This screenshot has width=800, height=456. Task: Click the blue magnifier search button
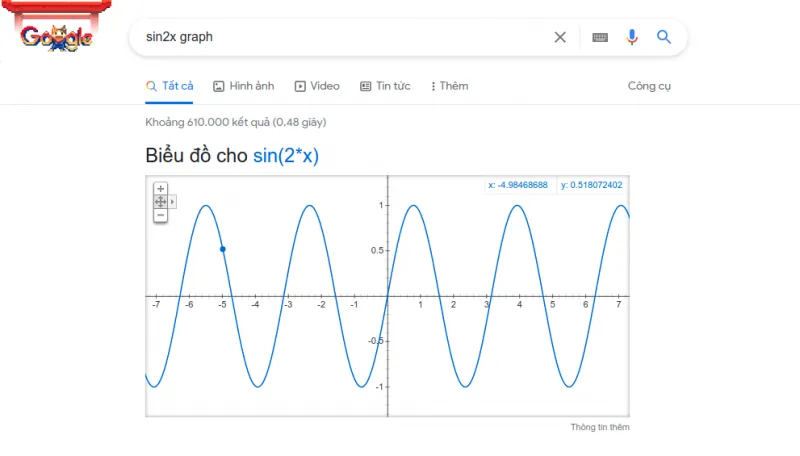click(663, 37)
